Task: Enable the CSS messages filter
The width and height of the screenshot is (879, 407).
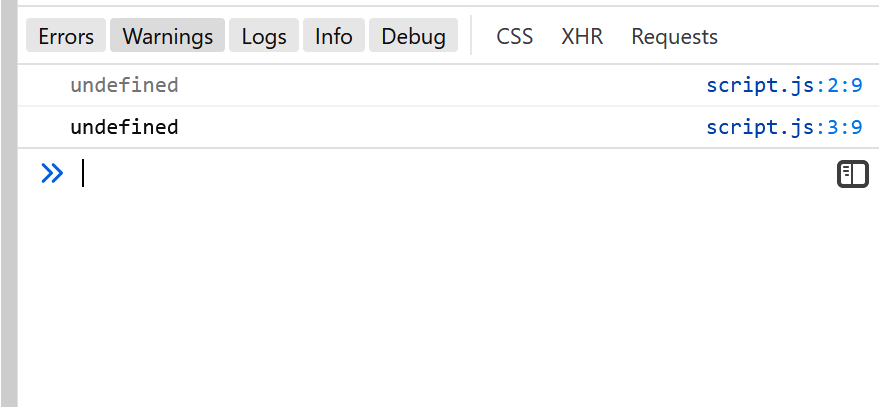Action: [515, 36]
